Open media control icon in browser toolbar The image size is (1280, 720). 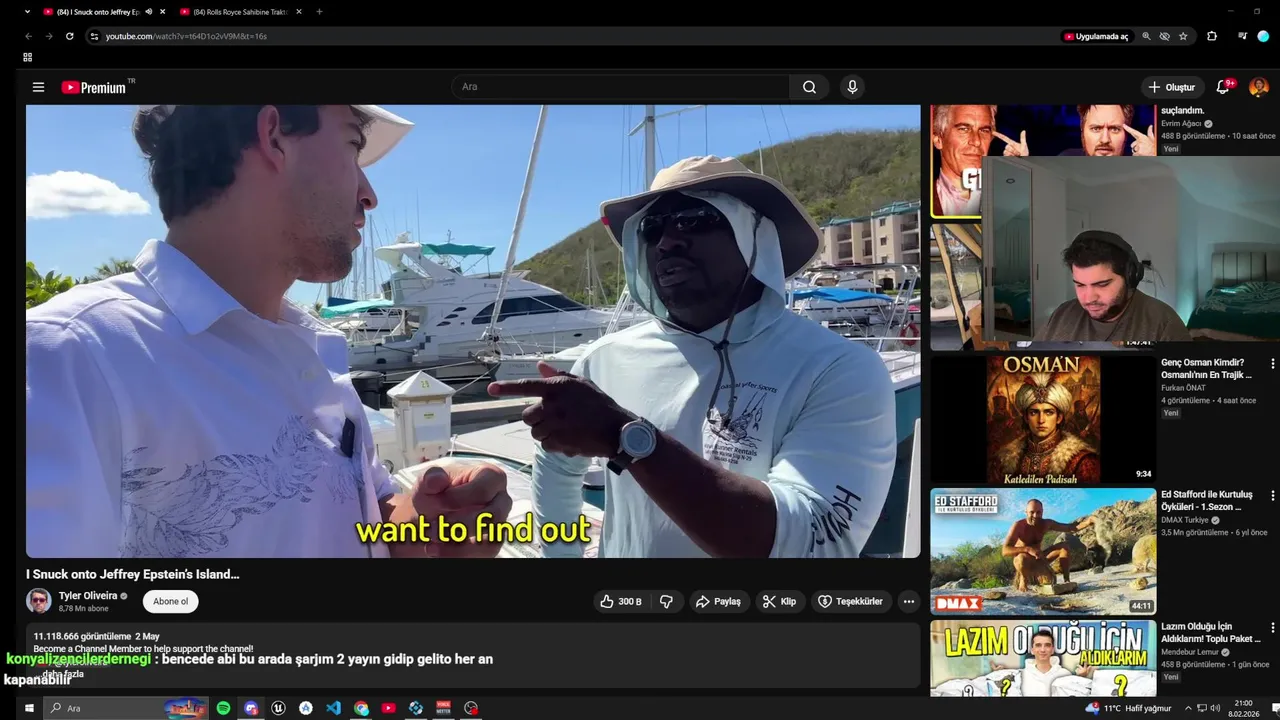[x=1242, y=36]
